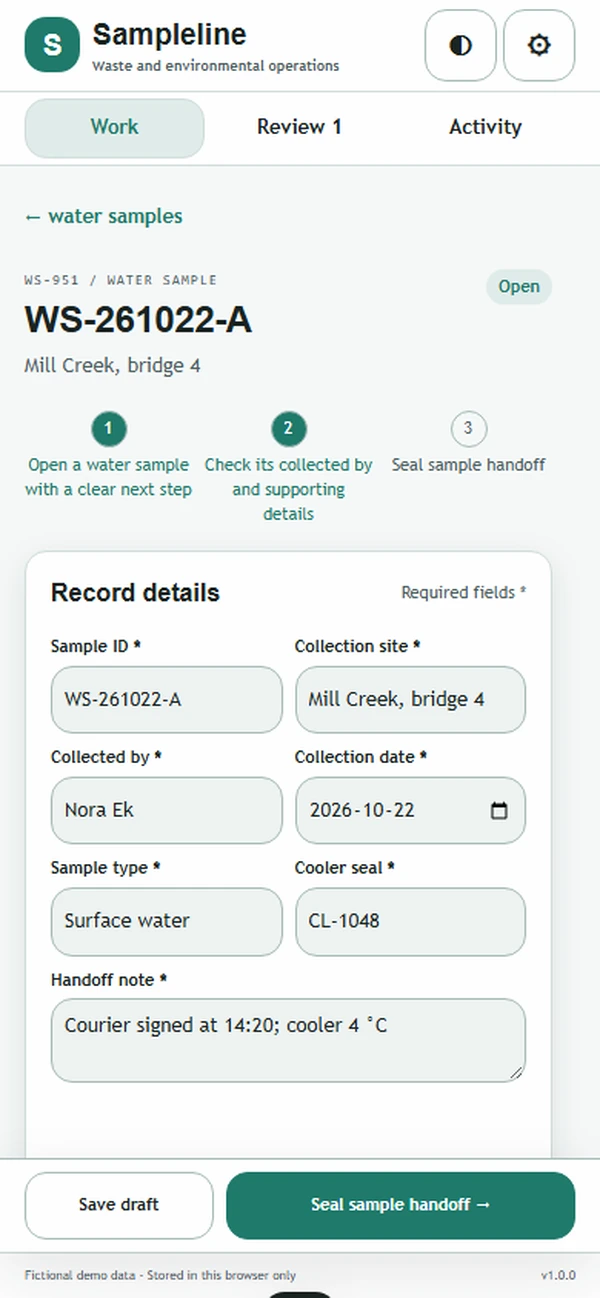Click the Sample type * label
This screenshot has width=600, height=1298.
point(106,868)
